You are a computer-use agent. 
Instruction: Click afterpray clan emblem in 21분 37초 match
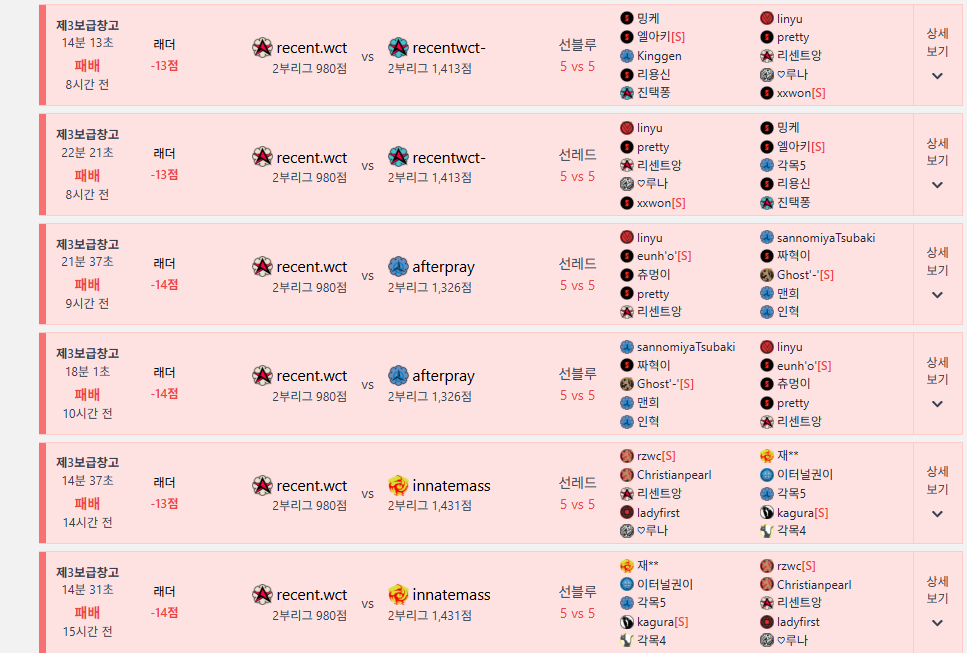[398, 266]
